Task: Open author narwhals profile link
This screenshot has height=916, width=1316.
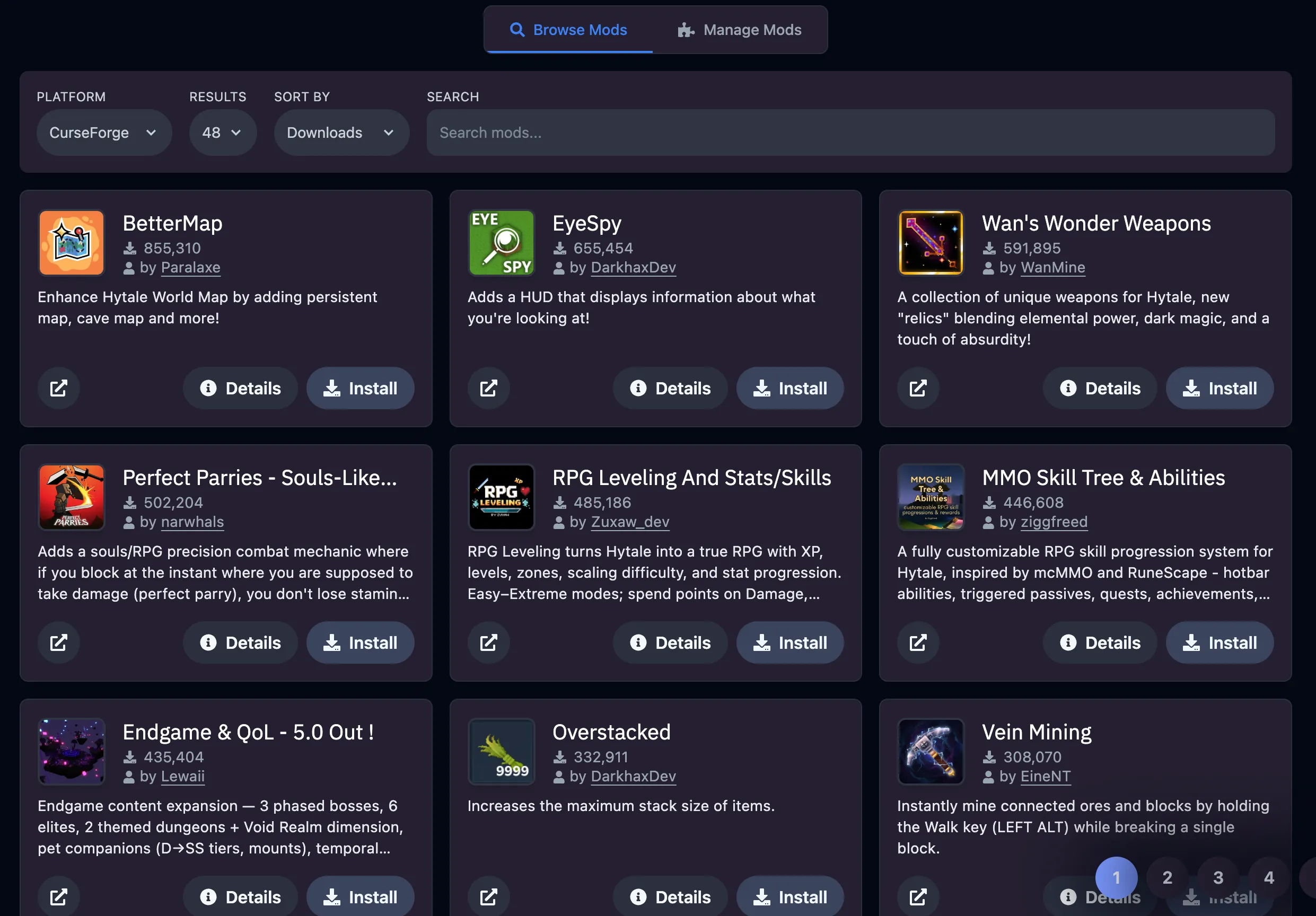Action: click(x=192, y=522)
